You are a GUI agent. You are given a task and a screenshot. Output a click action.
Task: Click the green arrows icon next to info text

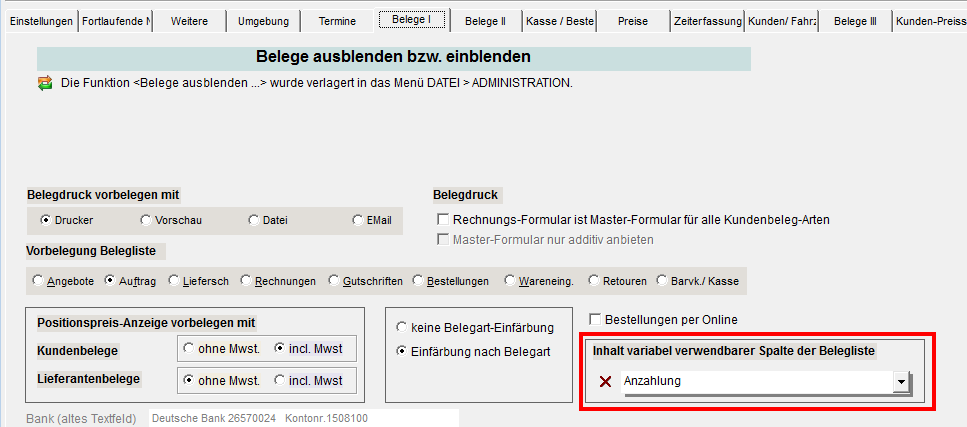tap(45, 83)
